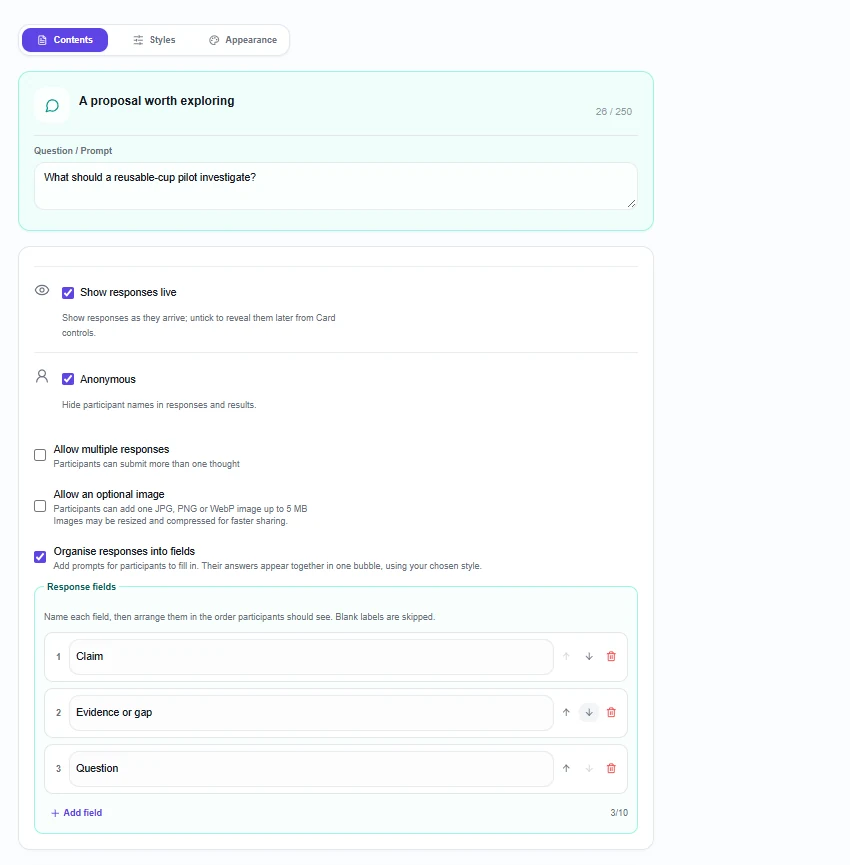The image size is (850, 865).
Task: Enable Allow an optional image checkbox
Action: pyautogui.click(x=40, y=506)
